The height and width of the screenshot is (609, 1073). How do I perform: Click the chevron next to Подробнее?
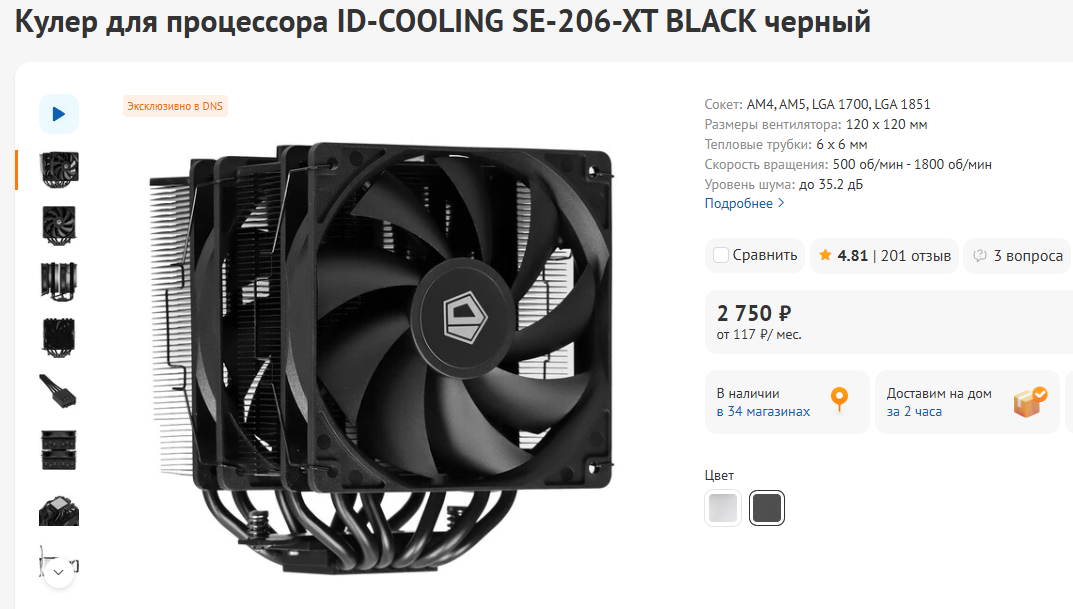(781, 203)
